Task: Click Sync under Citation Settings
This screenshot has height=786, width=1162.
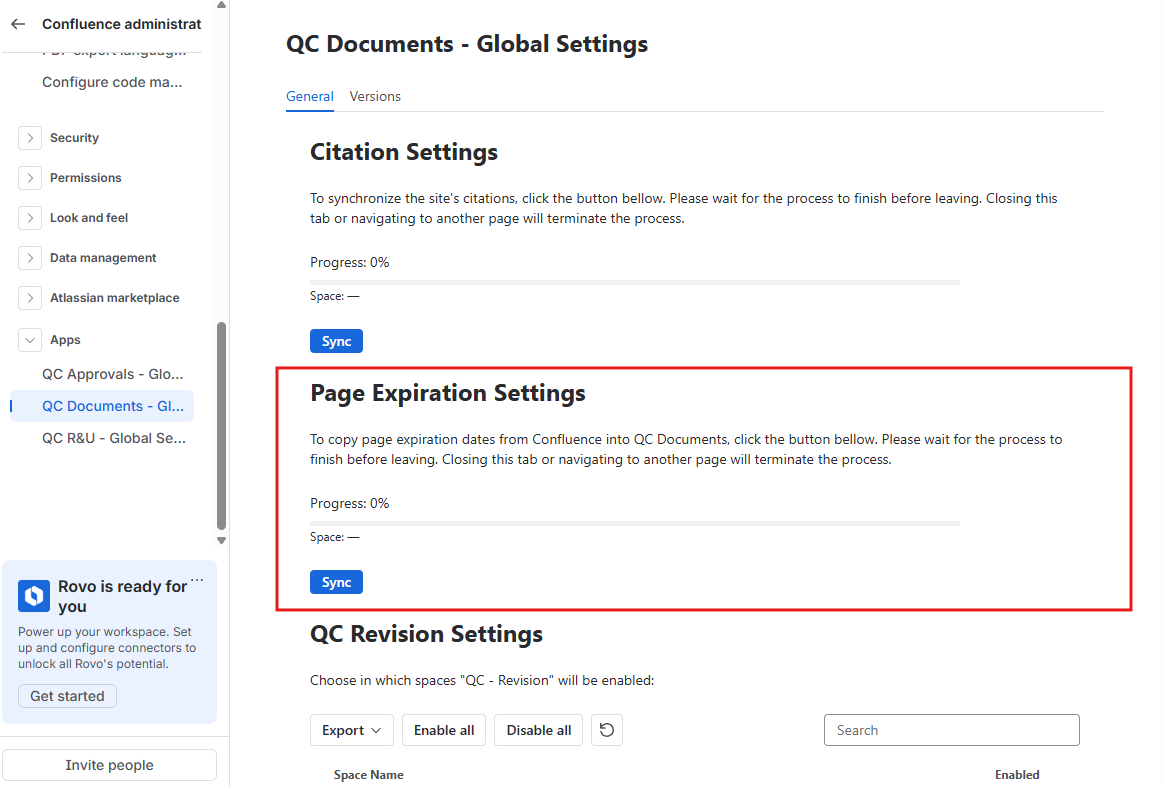Action: (x=336, y=342)
